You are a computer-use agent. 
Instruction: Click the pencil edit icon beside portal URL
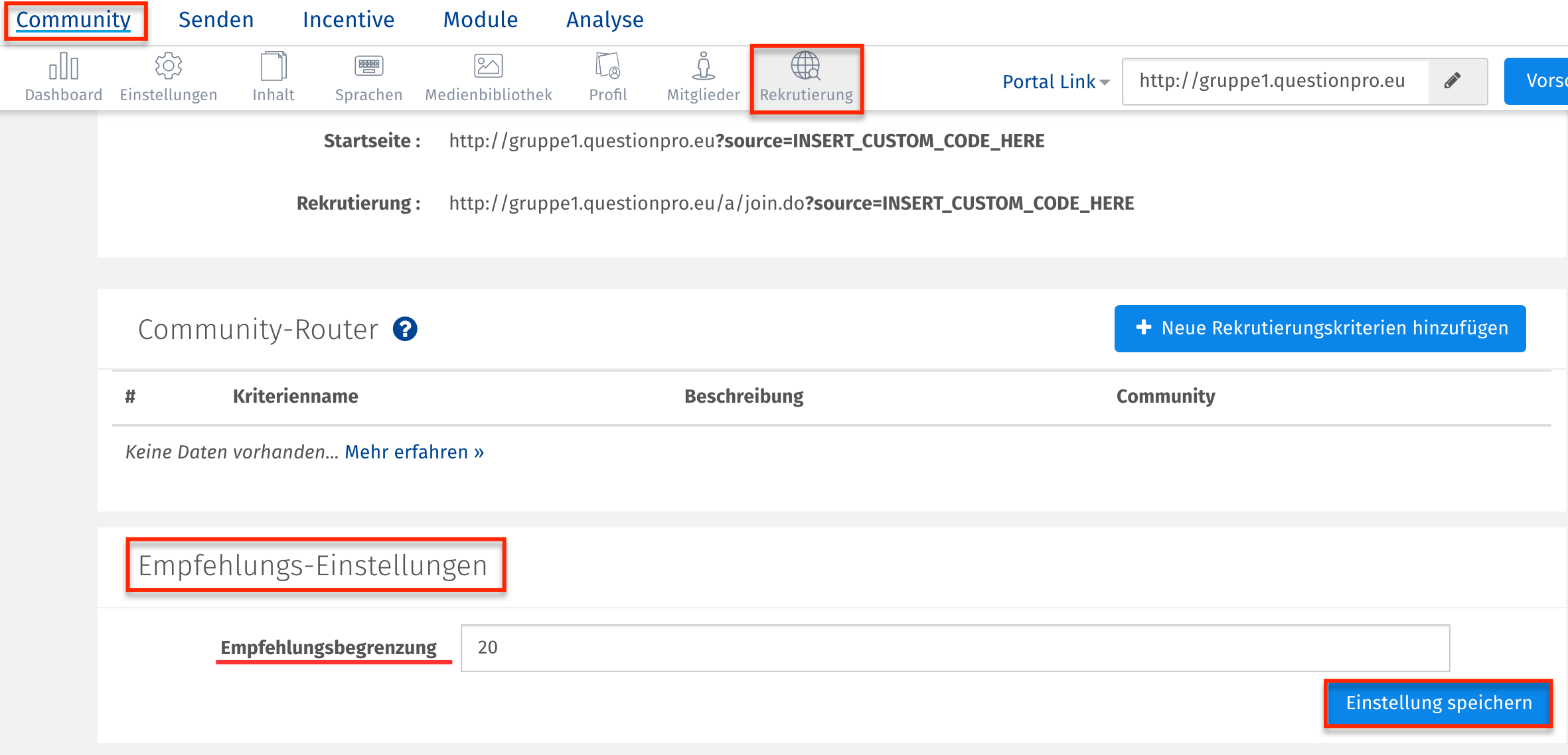point(1452,81)
